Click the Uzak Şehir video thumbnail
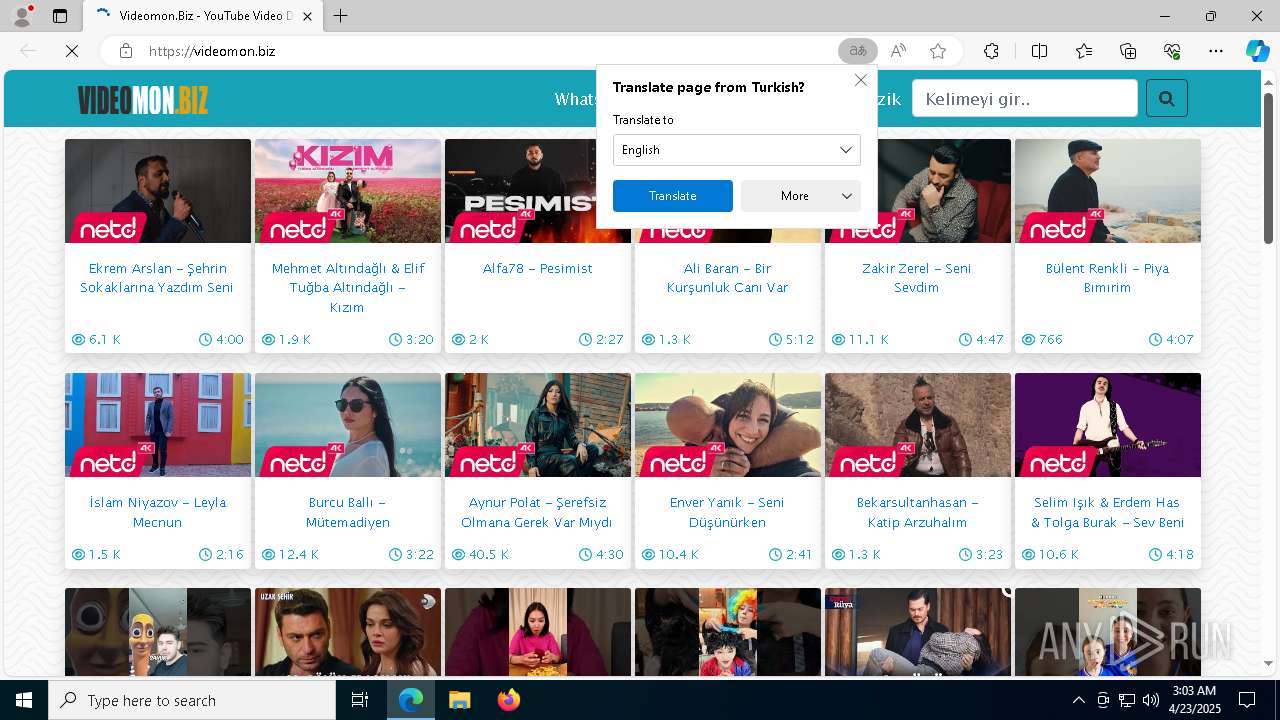 click(x=348, y=632)
